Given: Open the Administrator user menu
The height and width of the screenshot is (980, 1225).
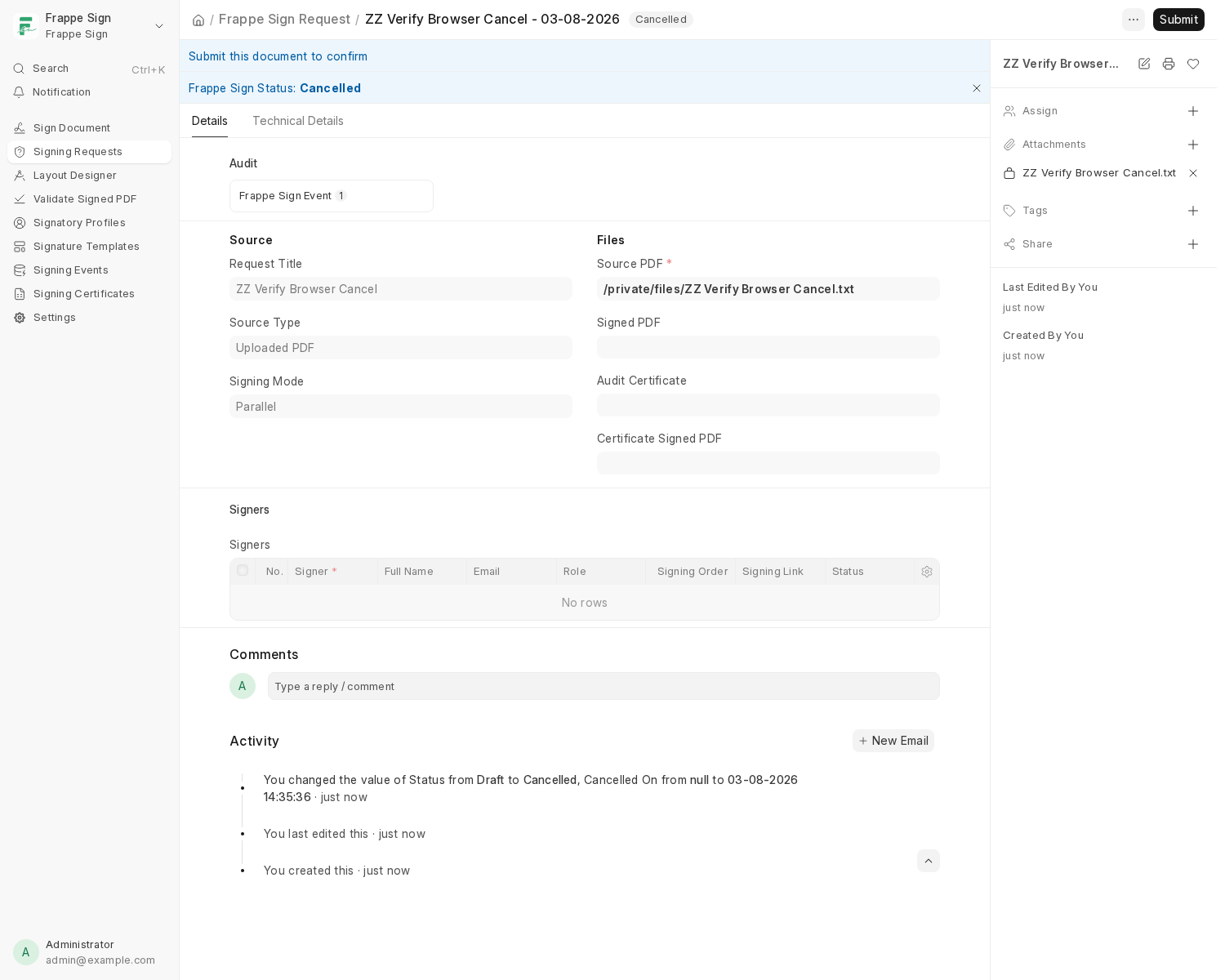Looking at the screenshot, I should 89,952.
